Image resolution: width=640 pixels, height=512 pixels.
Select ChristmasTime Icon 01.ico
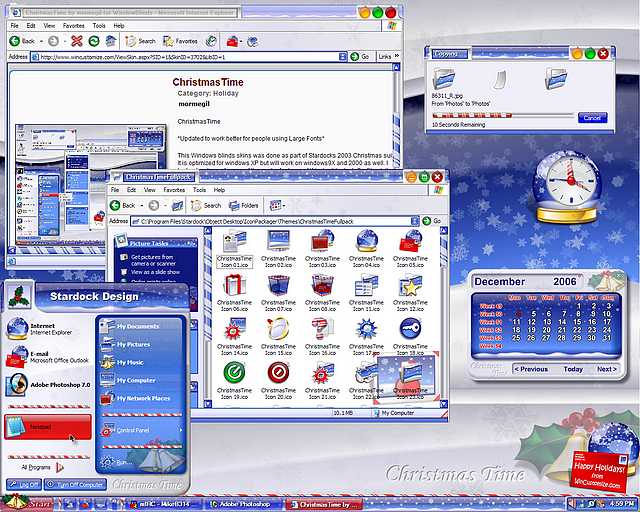tap(235, 248)
